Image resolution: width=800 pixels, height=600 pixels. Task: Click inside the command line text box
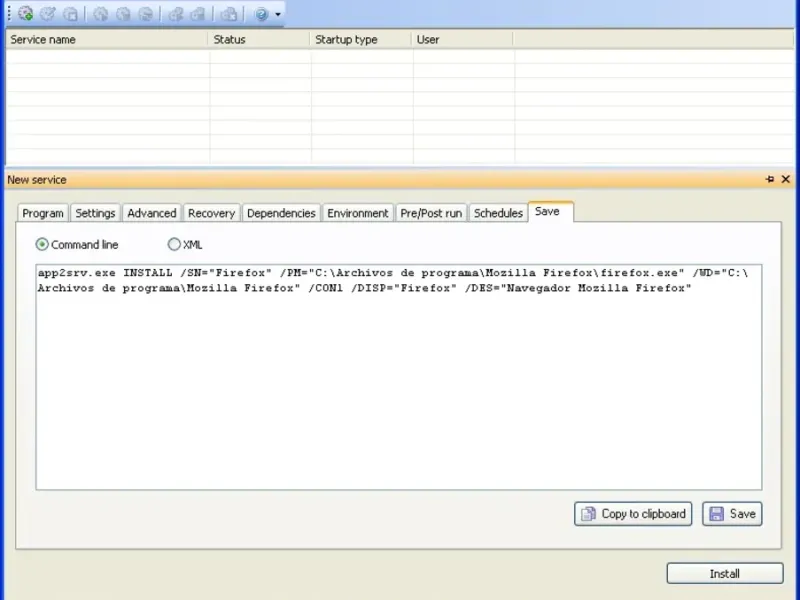(399, 377)
